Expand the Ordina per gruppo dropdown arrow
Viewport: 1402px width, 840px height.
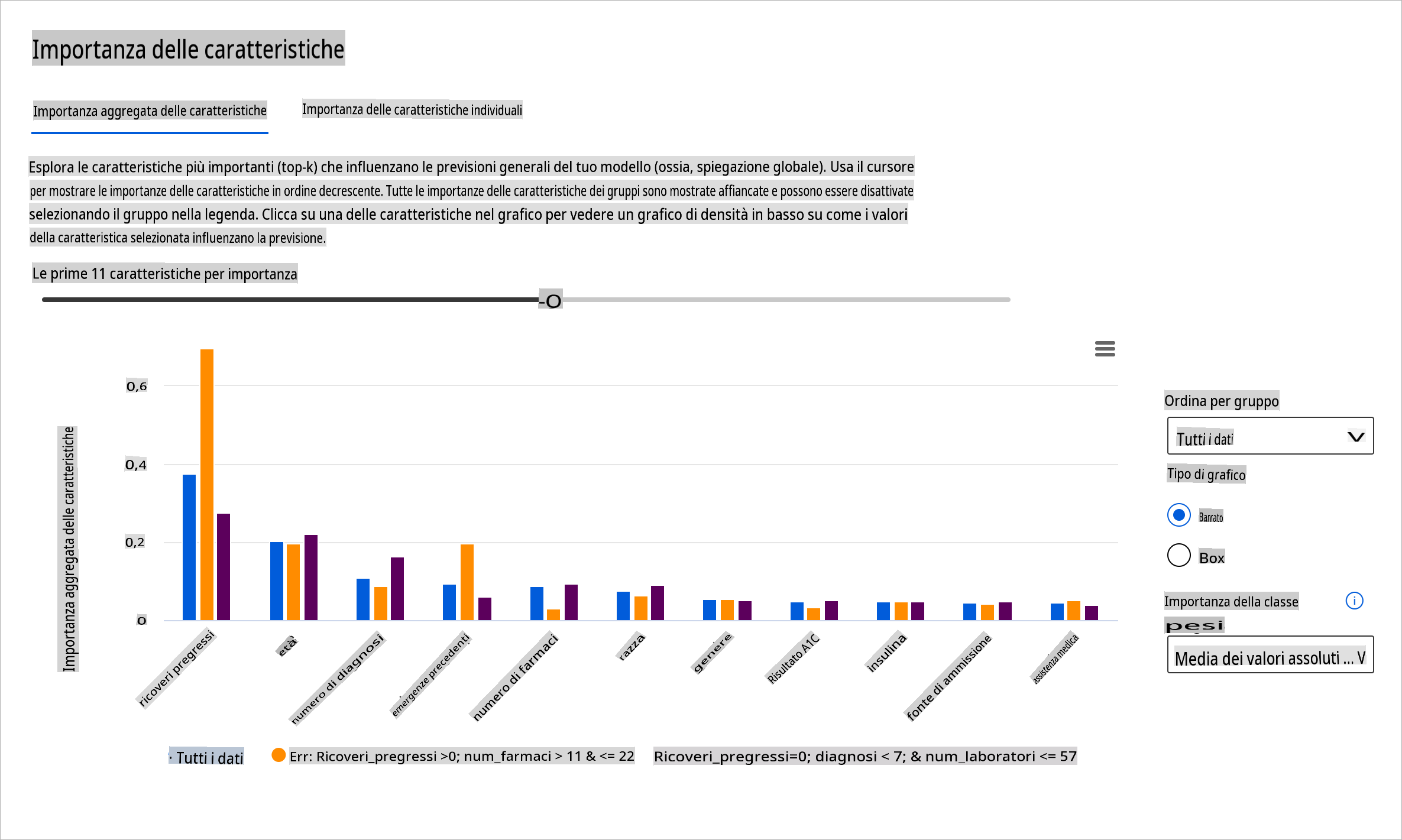point(1356,437)
